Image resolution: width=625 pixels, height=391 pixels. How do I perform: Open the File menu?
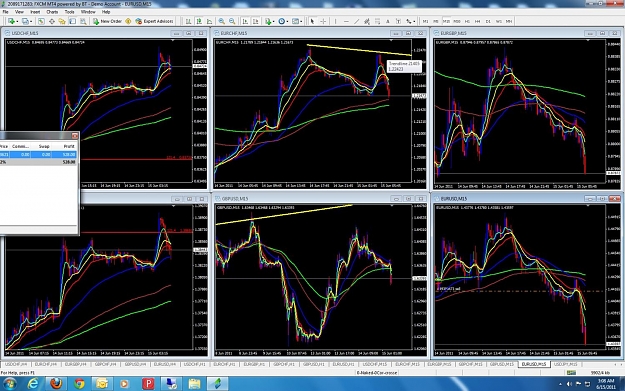(x=6, y=12)
